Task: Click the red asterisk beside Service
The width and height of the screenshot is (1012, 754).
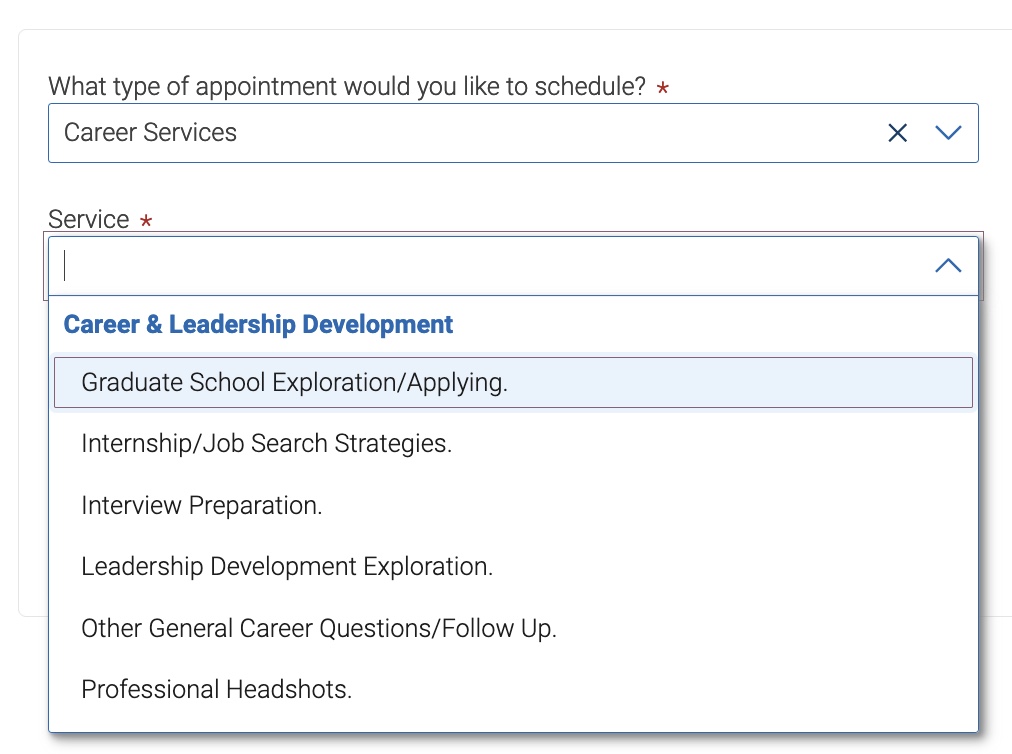Action: [x=147, y=221]
